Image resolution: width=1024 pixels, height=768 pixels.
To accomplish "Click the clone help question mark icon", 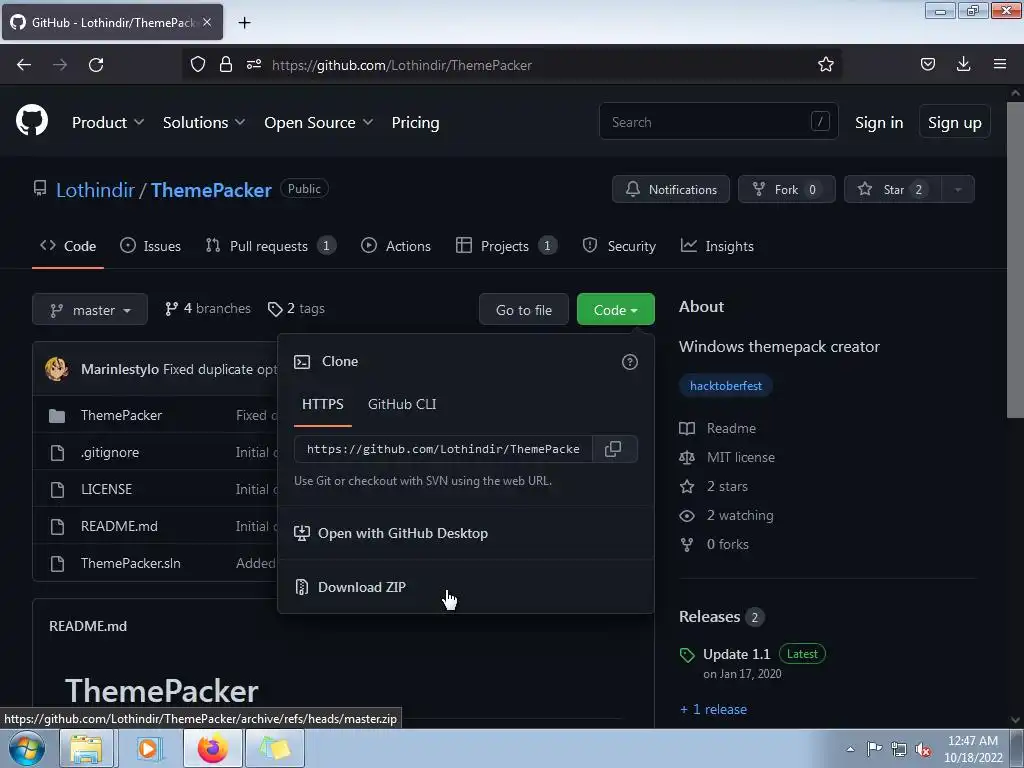I will (x=630, y=362).
